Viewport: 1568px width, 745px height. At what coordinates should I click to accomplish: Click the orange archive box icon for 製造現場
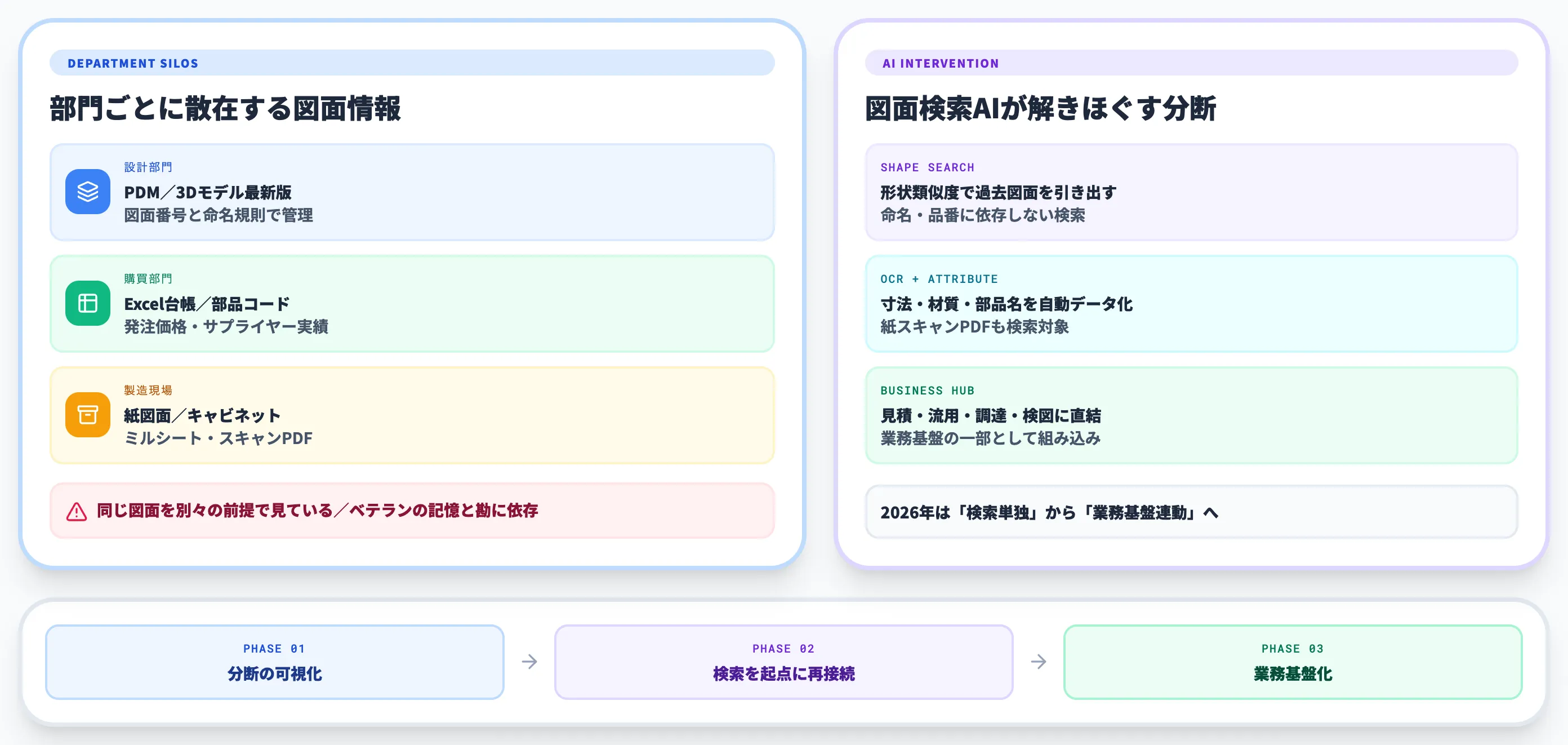pos(88,415)
